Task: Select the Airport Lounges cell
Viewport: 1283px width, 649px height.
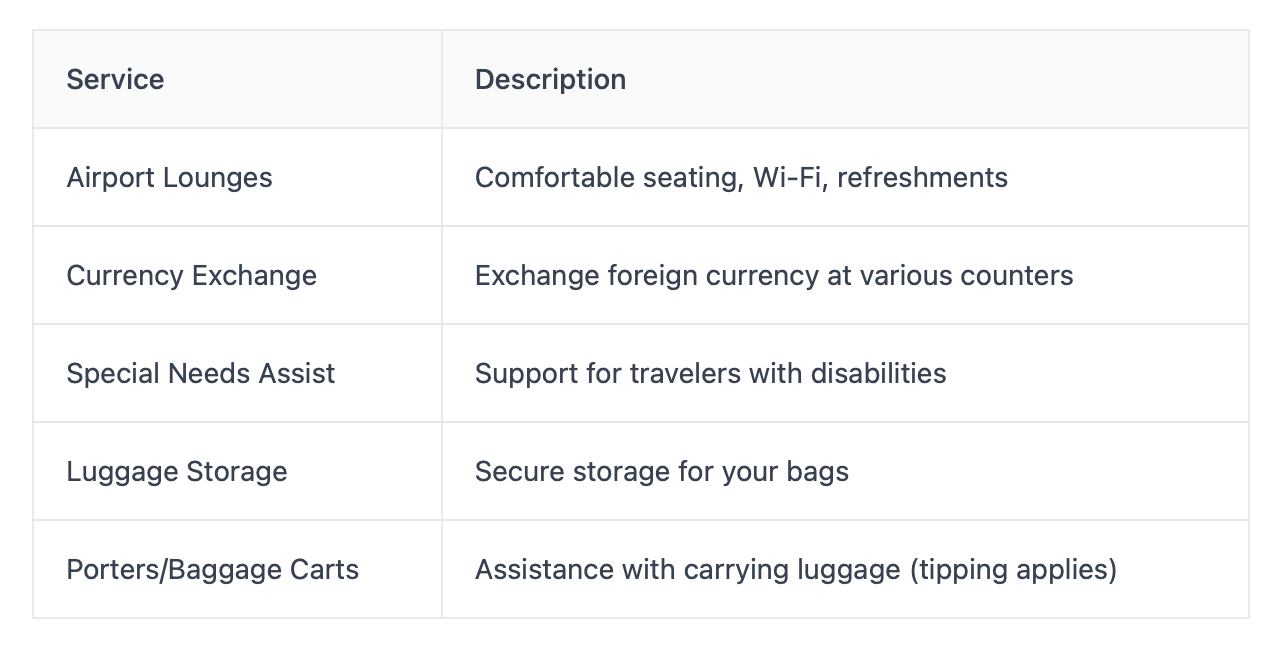Action: point(169,178)
